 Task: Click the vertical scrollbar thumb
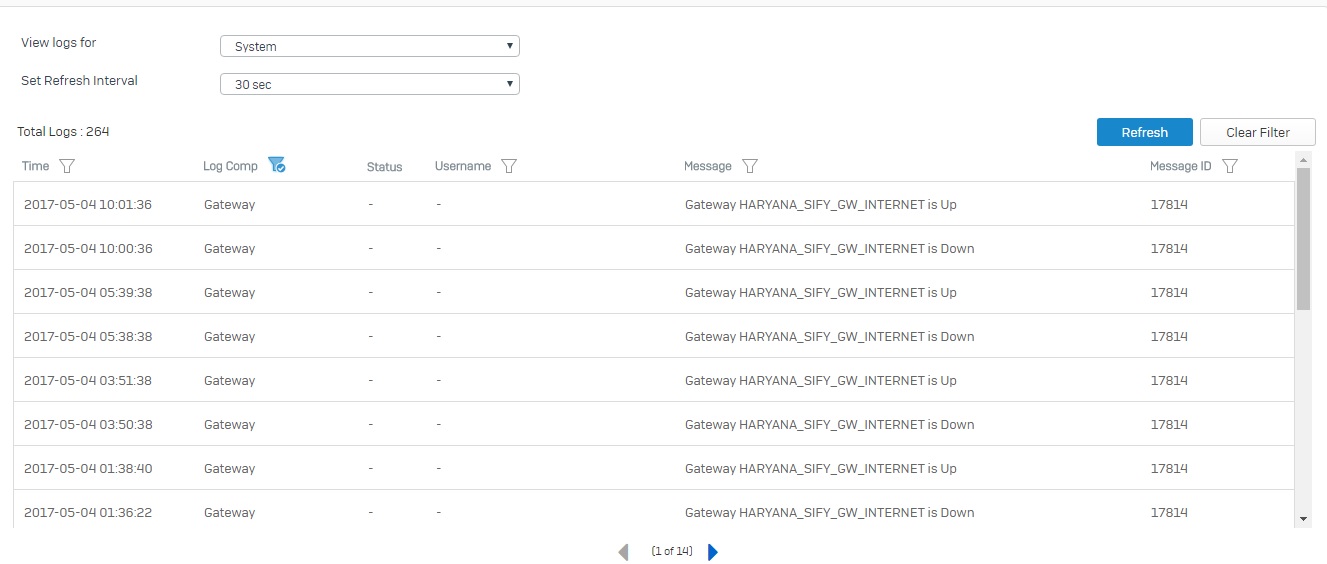(1303, 238)
